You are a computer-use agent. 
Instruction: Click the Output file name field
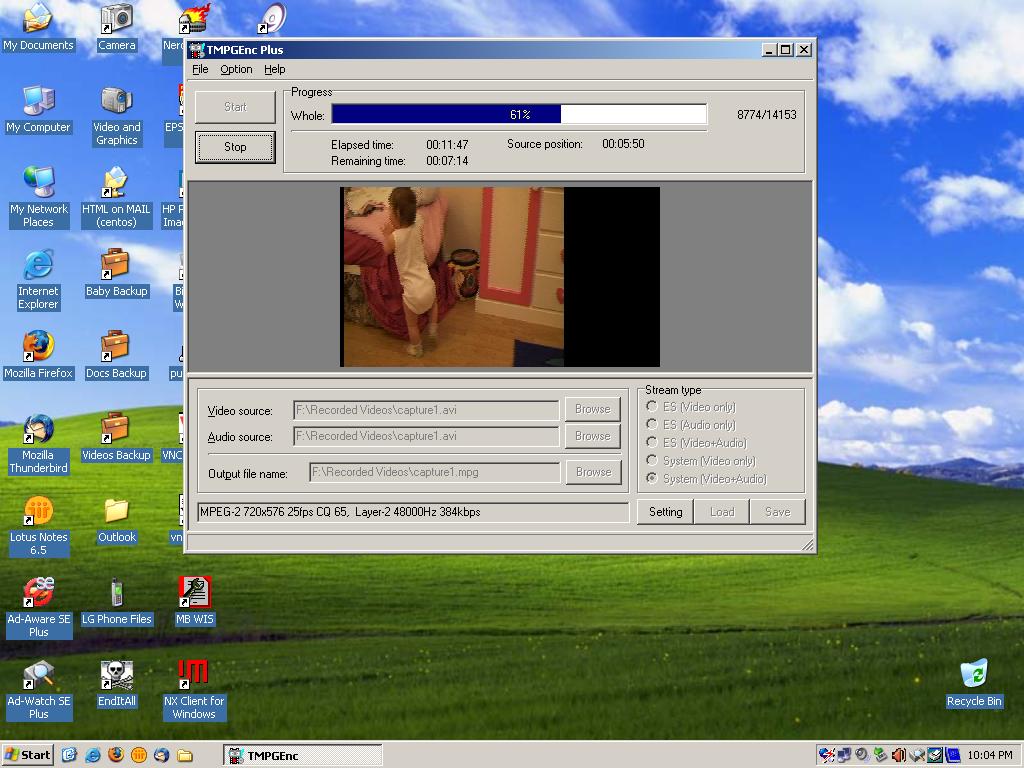click(434, 472)
